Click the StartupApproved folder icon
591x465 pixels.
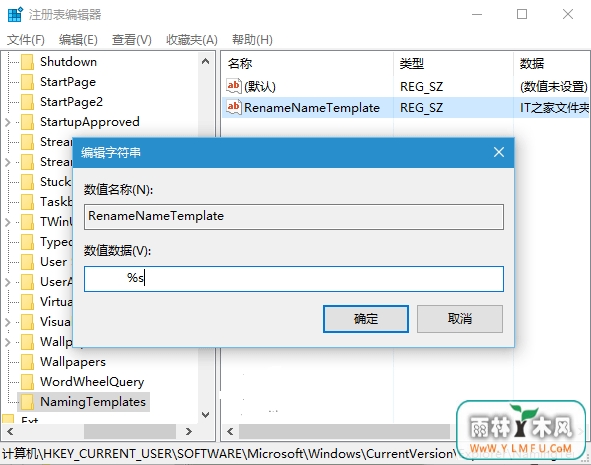tap(28, 122)
